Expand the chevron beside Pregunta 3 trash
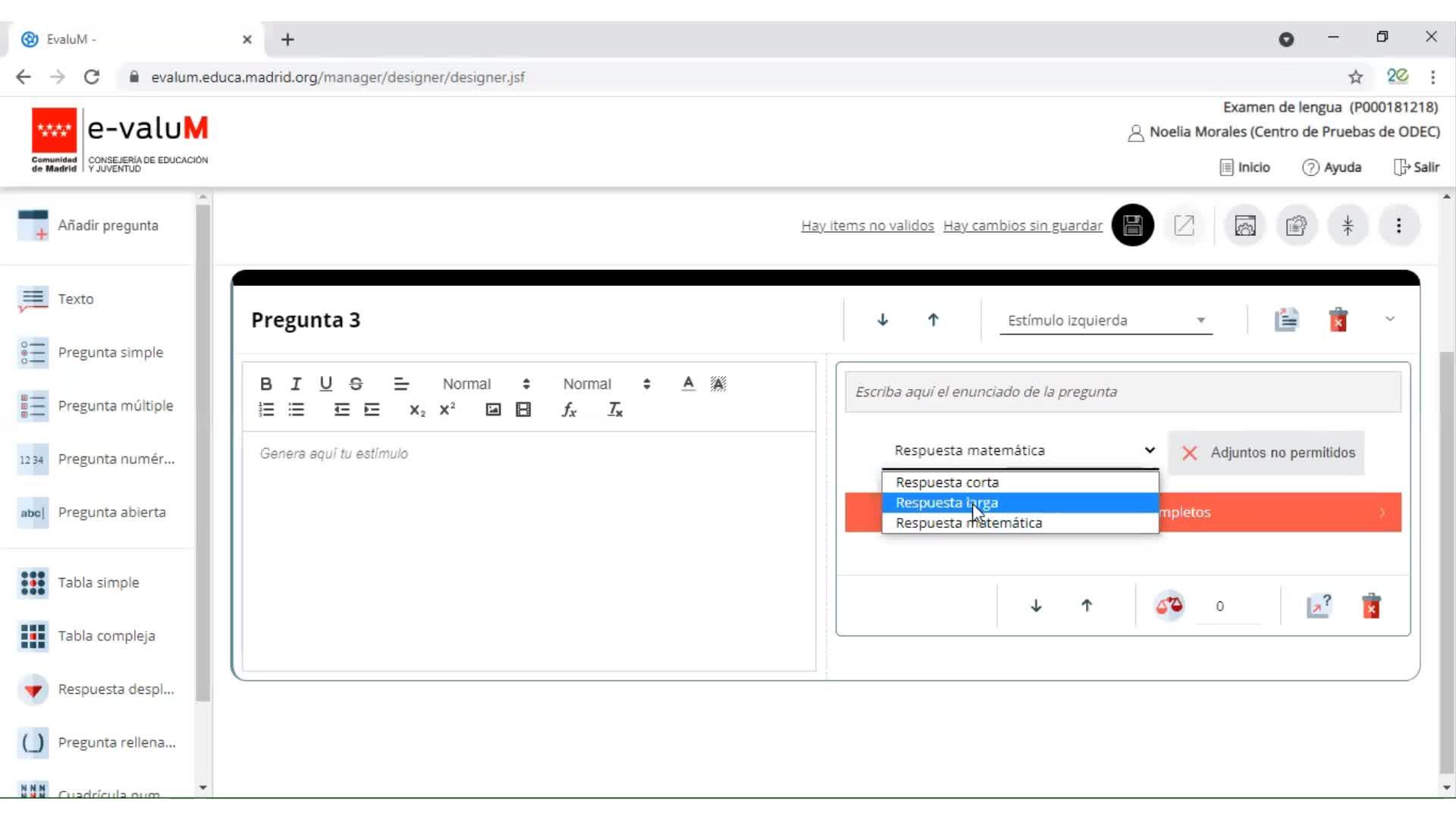 pyautogui.click(x=1389, y=319)
